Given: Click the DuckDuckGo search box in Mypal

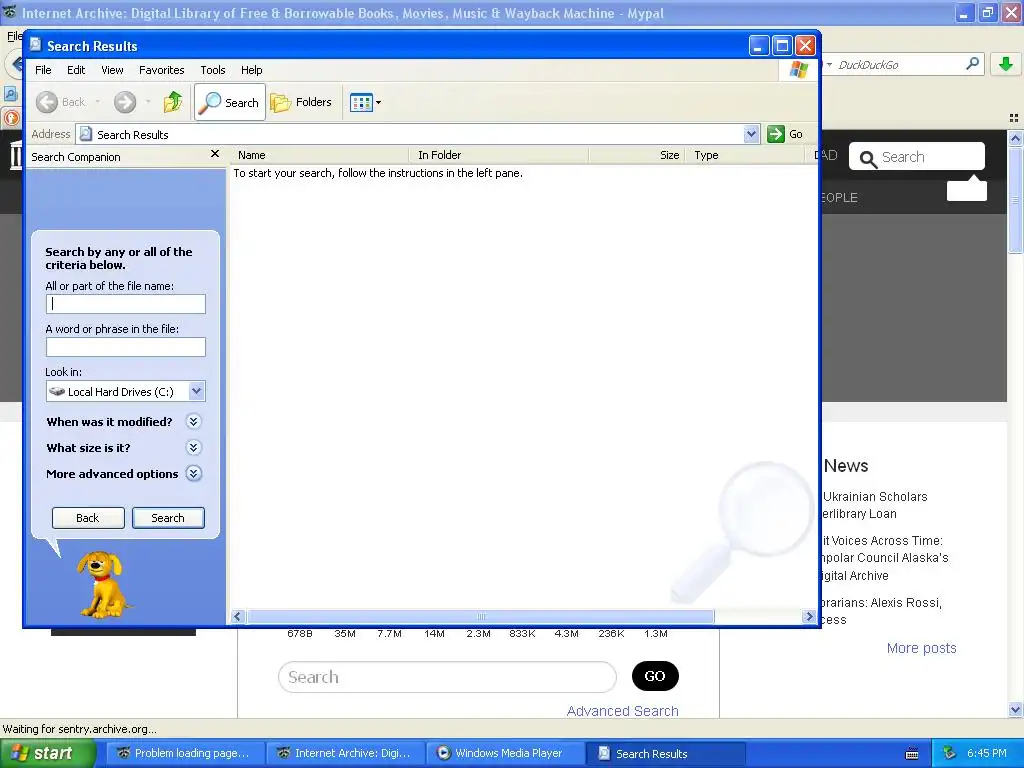Looking at the screenshot, I should pos(898,65).
